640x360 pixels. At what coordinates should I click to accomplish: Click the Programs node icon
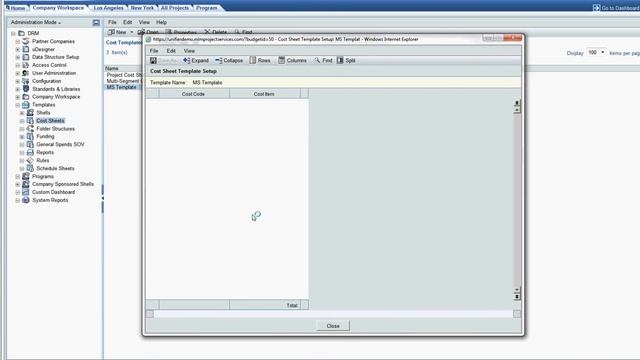coord(26,176)
